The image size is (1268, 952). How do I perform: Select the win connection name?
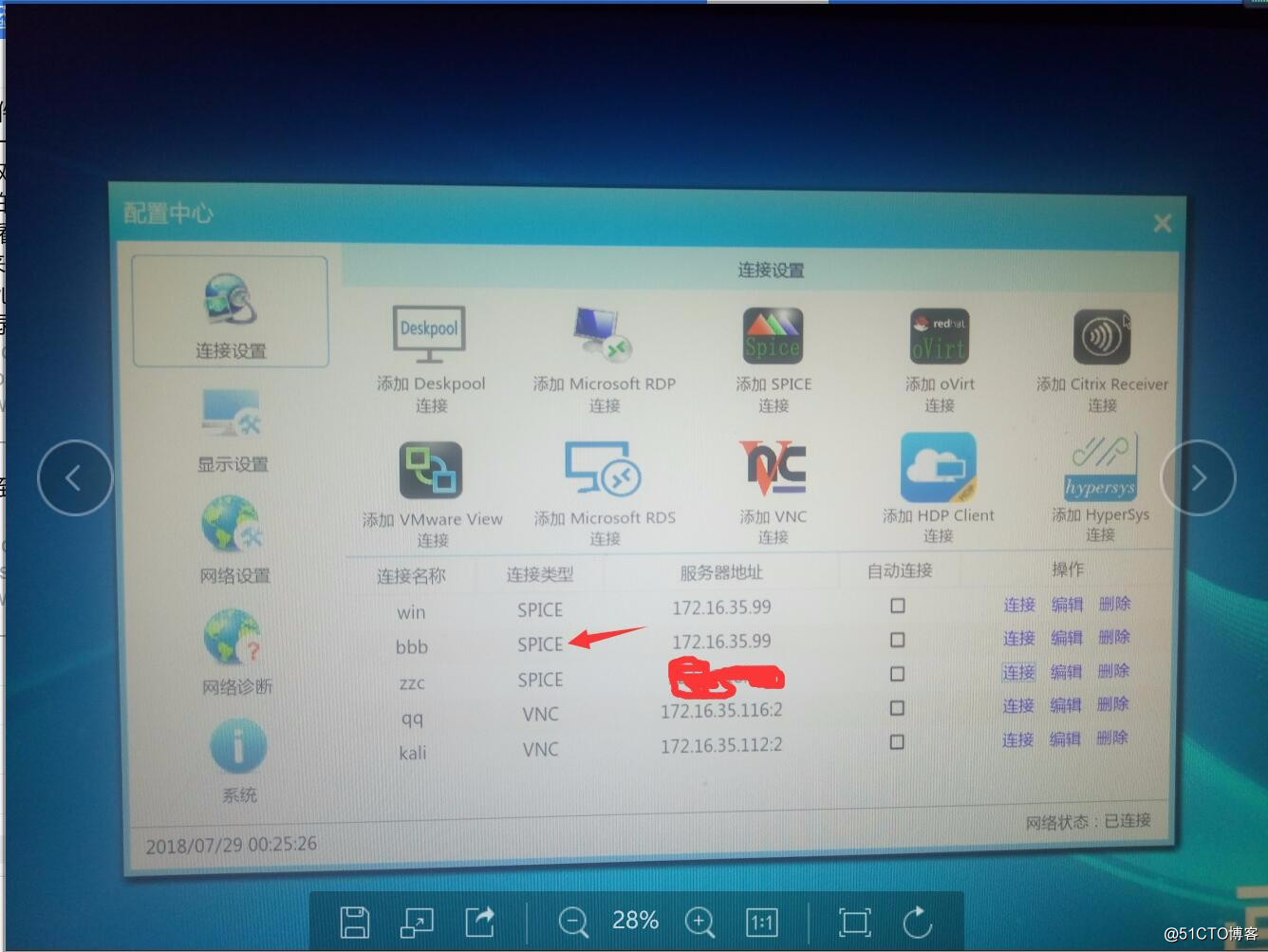point(411,612)
